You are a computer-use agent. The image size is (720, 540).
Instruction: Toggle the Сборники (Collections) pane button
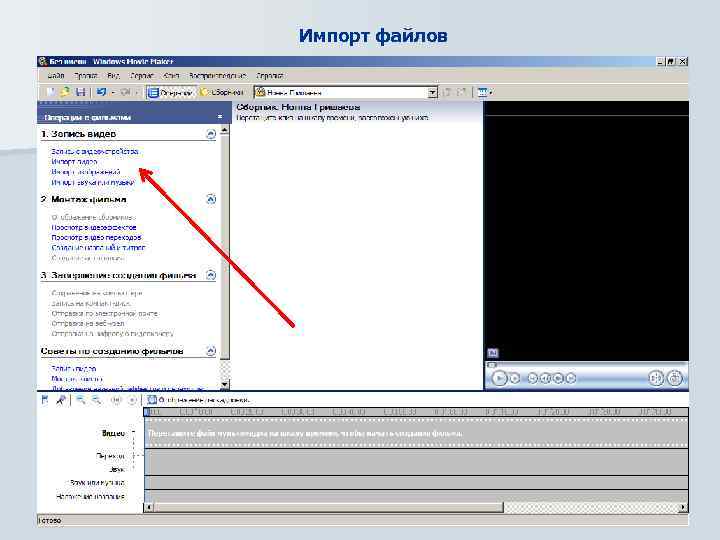(222, 92)
